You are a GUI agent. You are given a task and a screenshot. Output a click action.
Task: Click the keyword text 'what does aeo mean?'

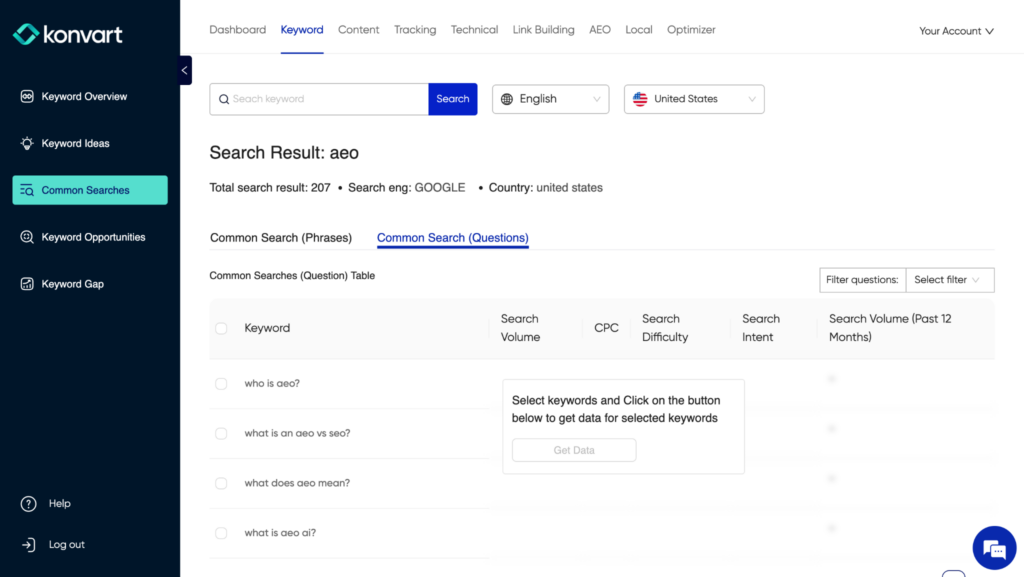click(297, 483)
